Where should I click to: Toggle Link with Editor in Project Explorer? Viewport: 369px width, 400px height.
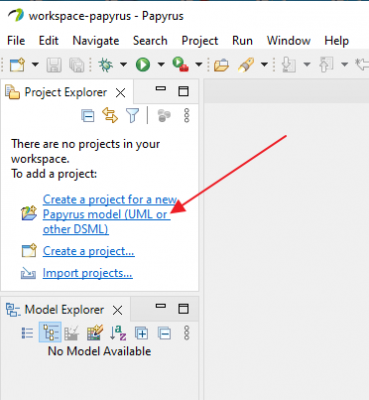point(110,115)
